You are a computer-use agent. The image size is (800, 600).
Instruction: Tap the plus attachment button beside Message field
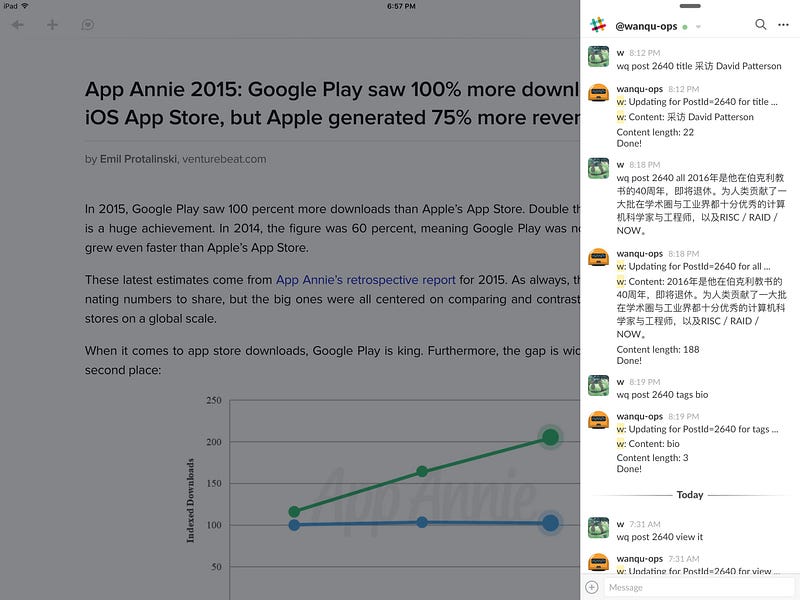(591, 587)
